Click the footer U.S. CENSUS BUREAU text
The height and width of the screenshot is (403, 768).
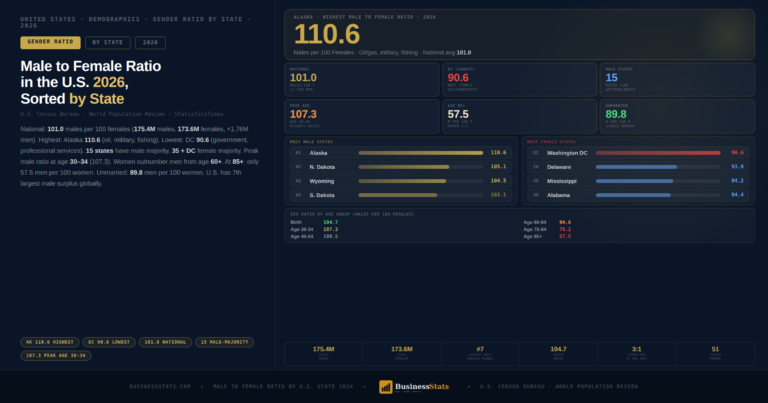tap(559, 386)
